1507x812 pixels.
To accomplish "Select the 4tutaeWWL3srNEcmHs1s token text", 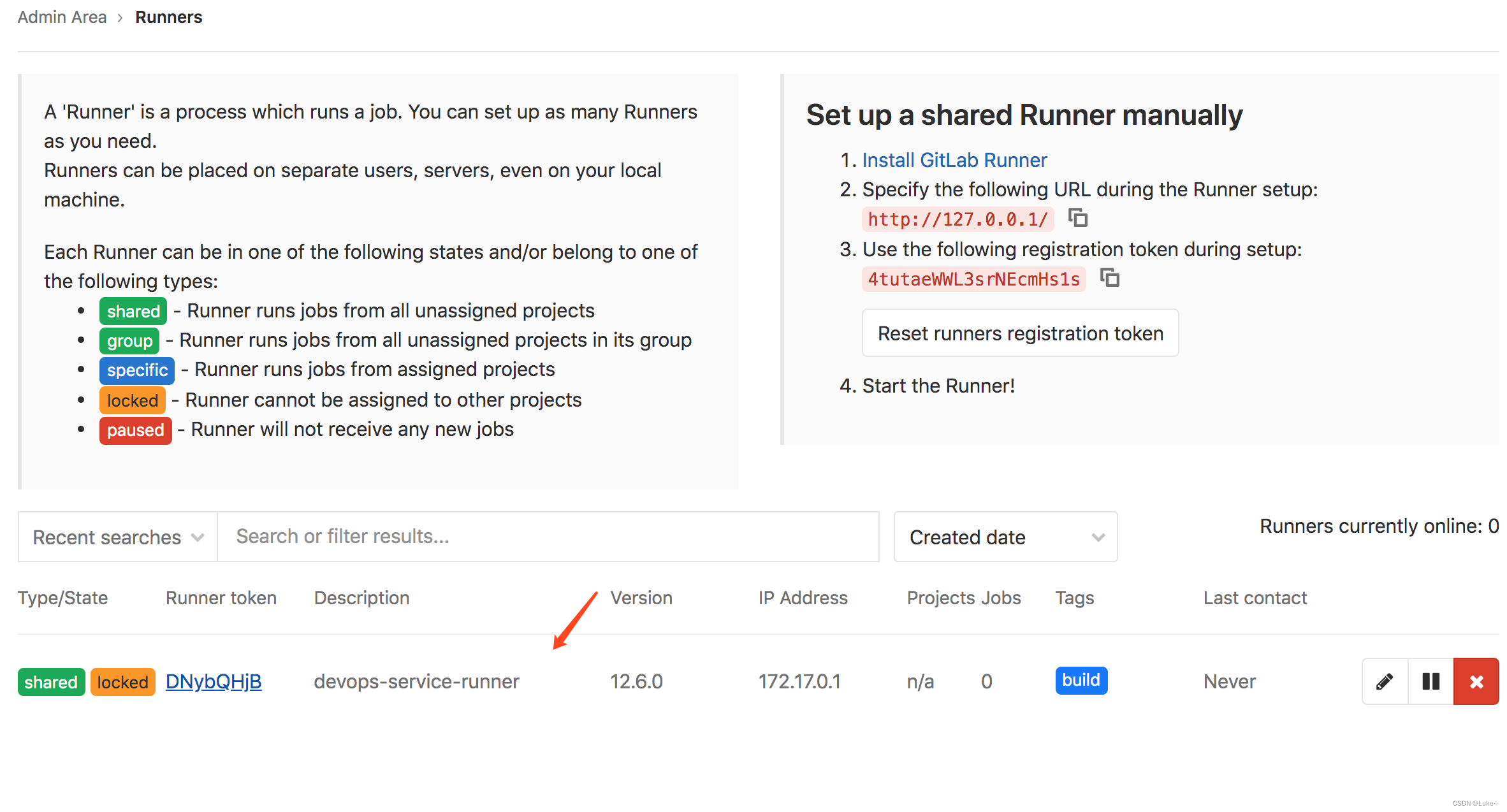I will (973, 279).
